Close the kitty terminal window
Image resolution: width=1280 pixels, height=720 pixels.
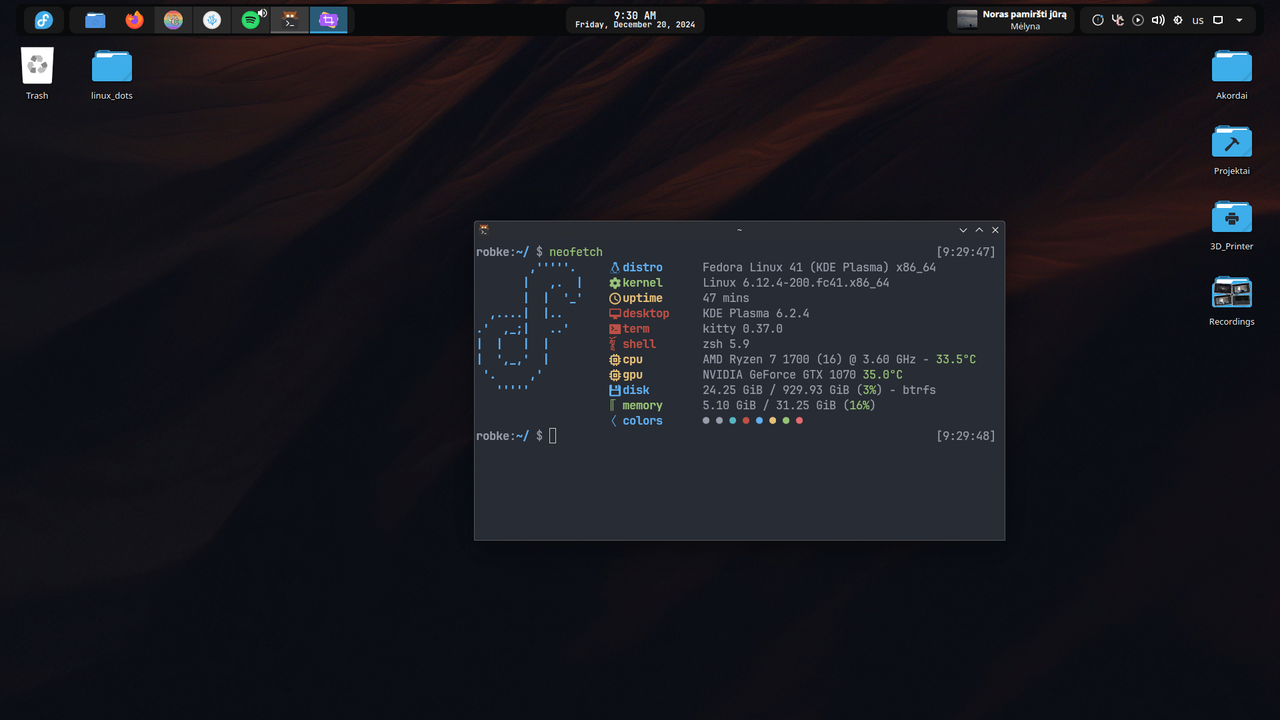995,230
